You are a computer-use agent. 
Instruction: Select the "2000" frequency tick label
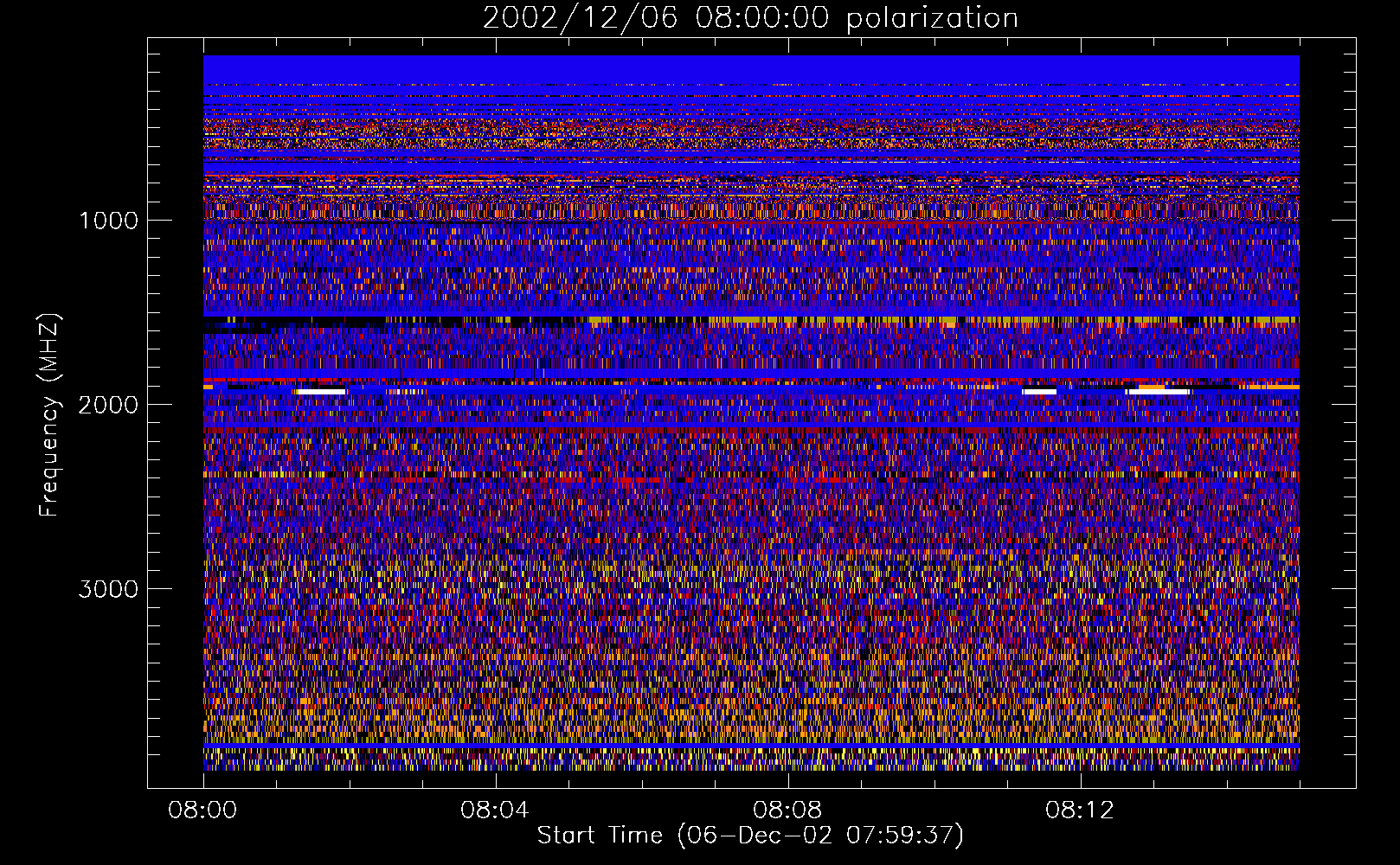tap(108, 405)
